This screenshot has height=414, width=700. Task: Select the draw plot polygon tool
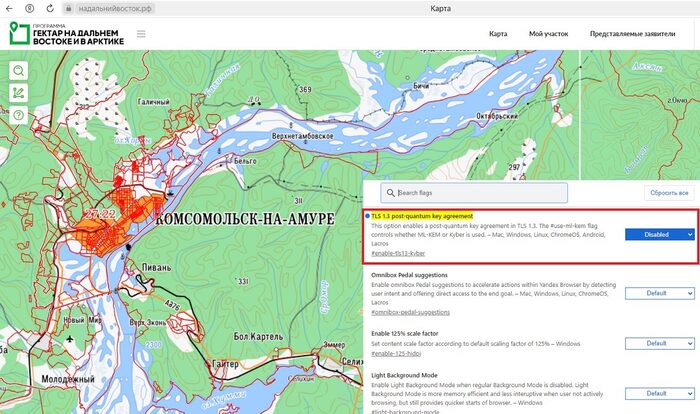coord(18,93)
